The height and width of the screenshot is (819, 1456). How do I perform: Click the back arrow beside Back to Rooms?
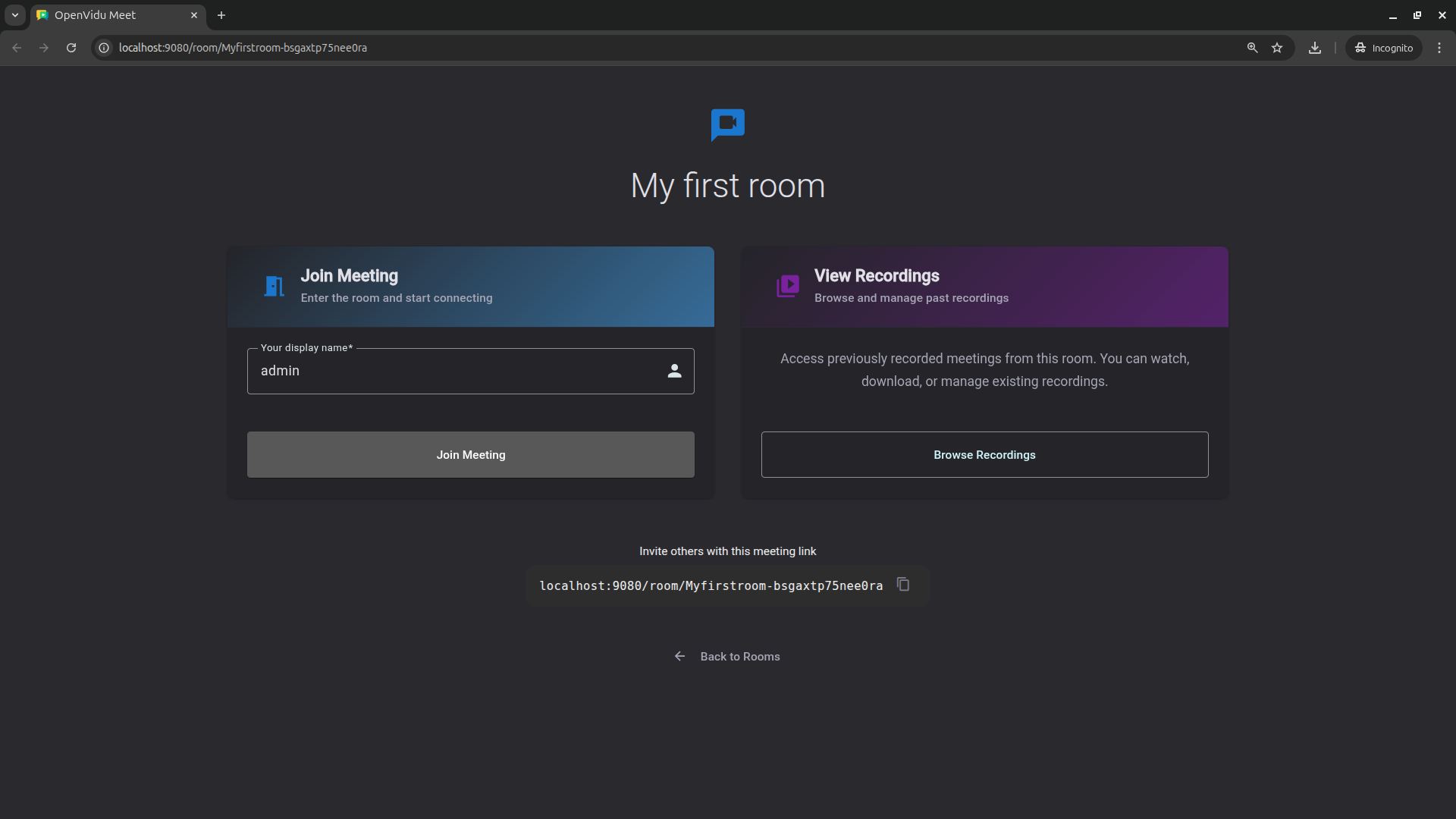[679, 656]
